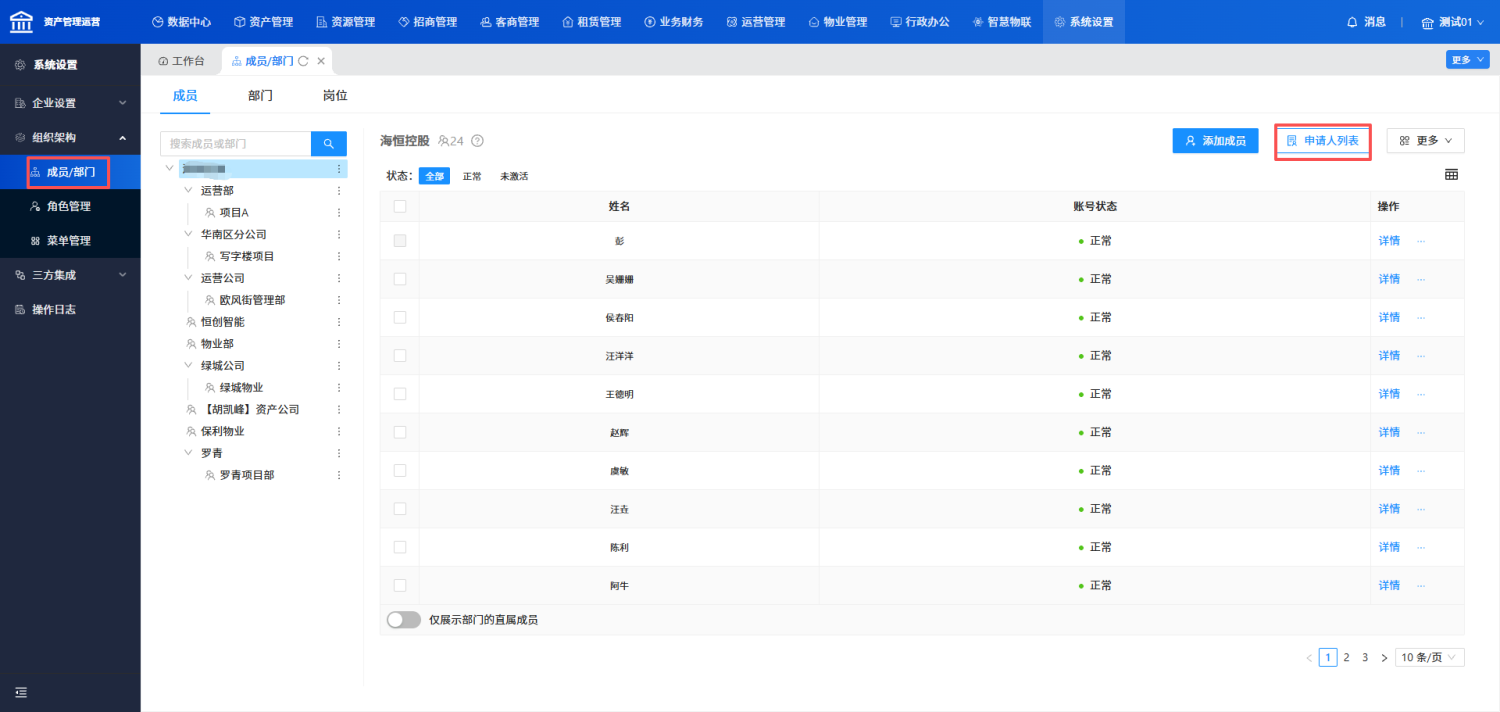
Task: Click the help question mark beside member count
Action: click(477, 141)
